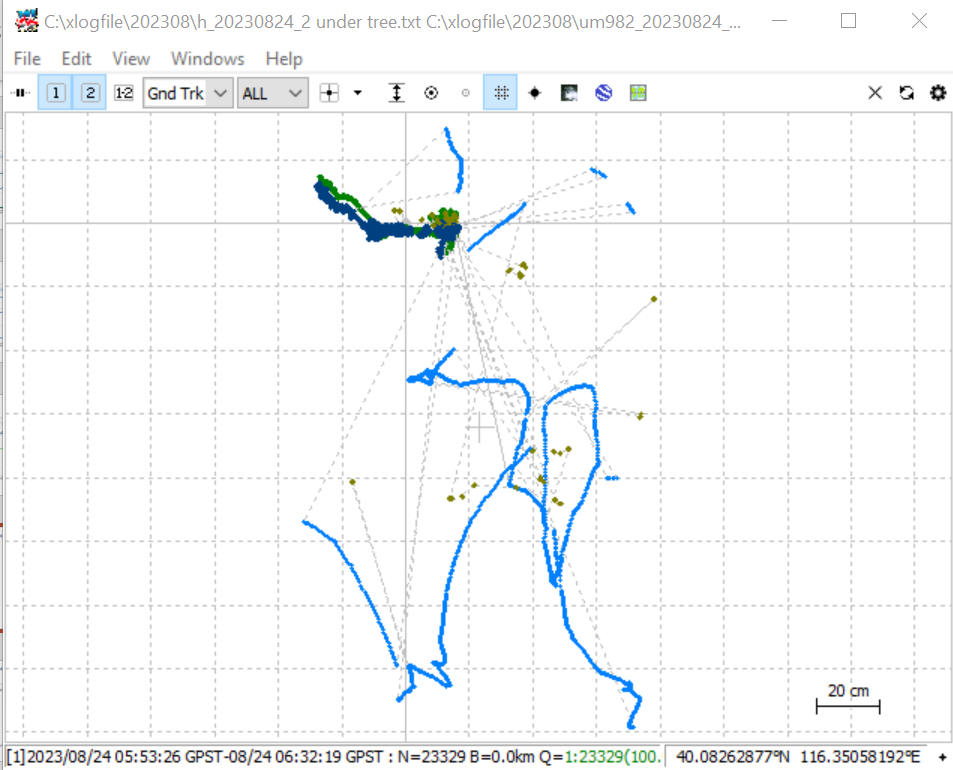Click the center on origin crosshair icon
953x770 pixels.
[329, 93]
